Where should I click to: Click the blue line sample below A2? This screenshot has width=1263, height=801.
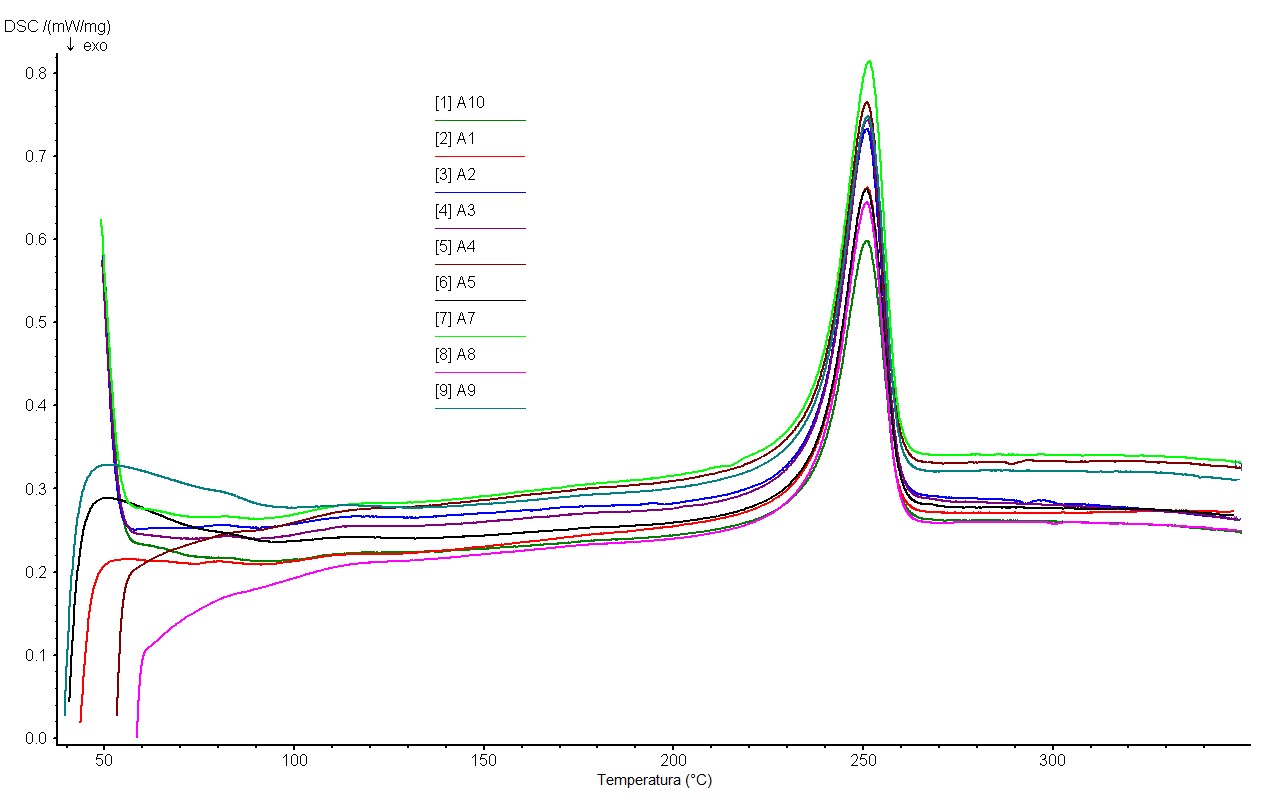480,193
